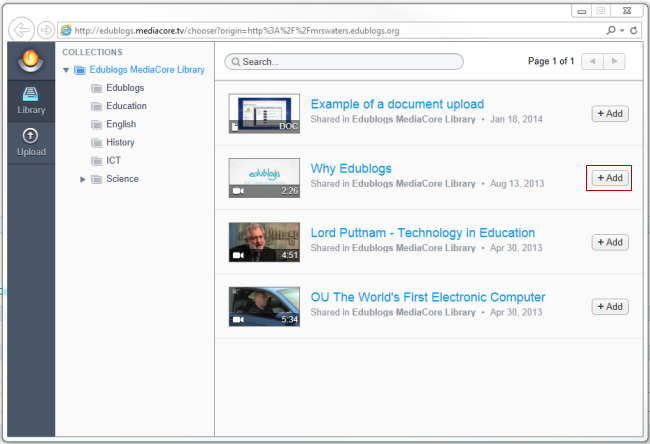650x444 pixels.
Task: Click the Aug 13, 2013 date
Action: tap(517, 184)
